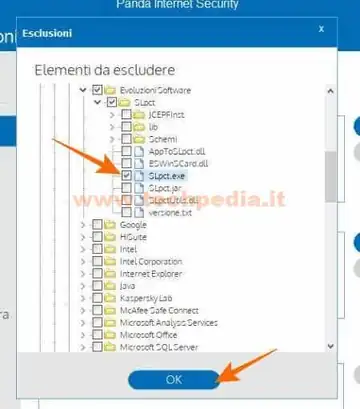The image size is (360, 409).
Task: Close the Esclusioni dialog
Action: [x=321, y=29]
